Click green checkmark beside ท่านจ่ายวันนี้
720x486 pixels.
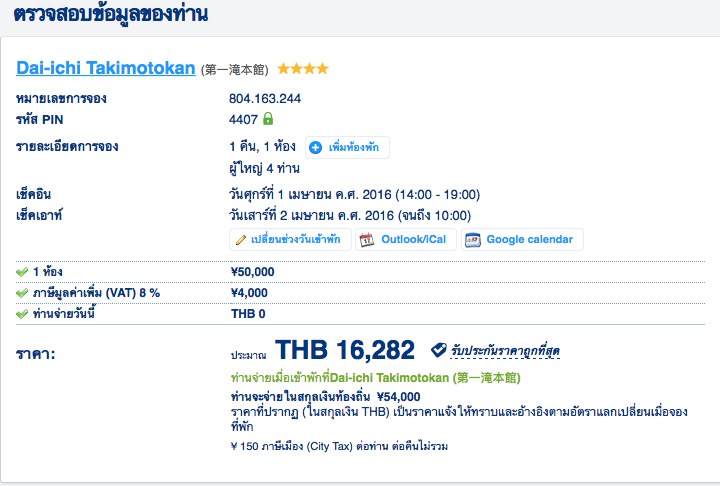[22, 313]
